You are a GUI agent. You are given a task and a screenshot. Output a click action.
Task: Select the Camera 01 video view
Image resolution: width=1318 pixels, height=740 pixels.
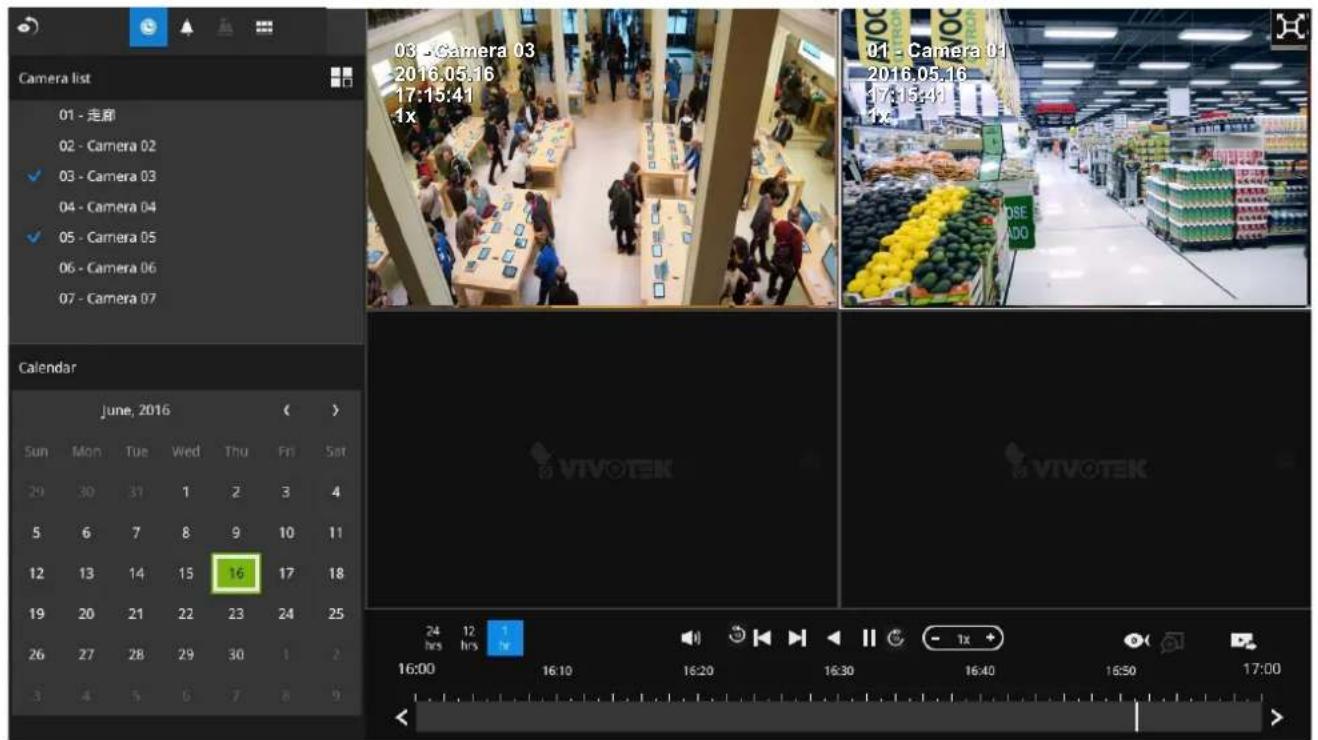coord(1075,158)
